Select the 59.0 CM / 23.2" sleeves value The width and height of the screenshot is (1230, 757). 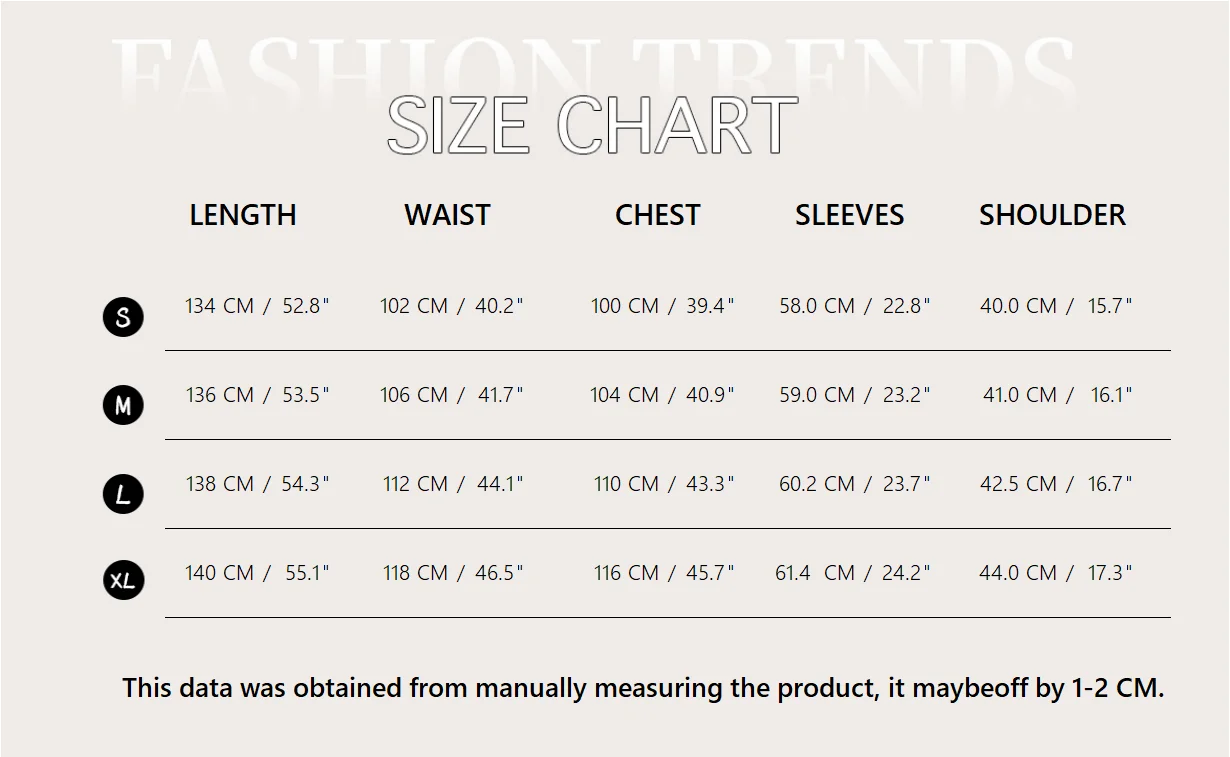(x=855, y=395)
